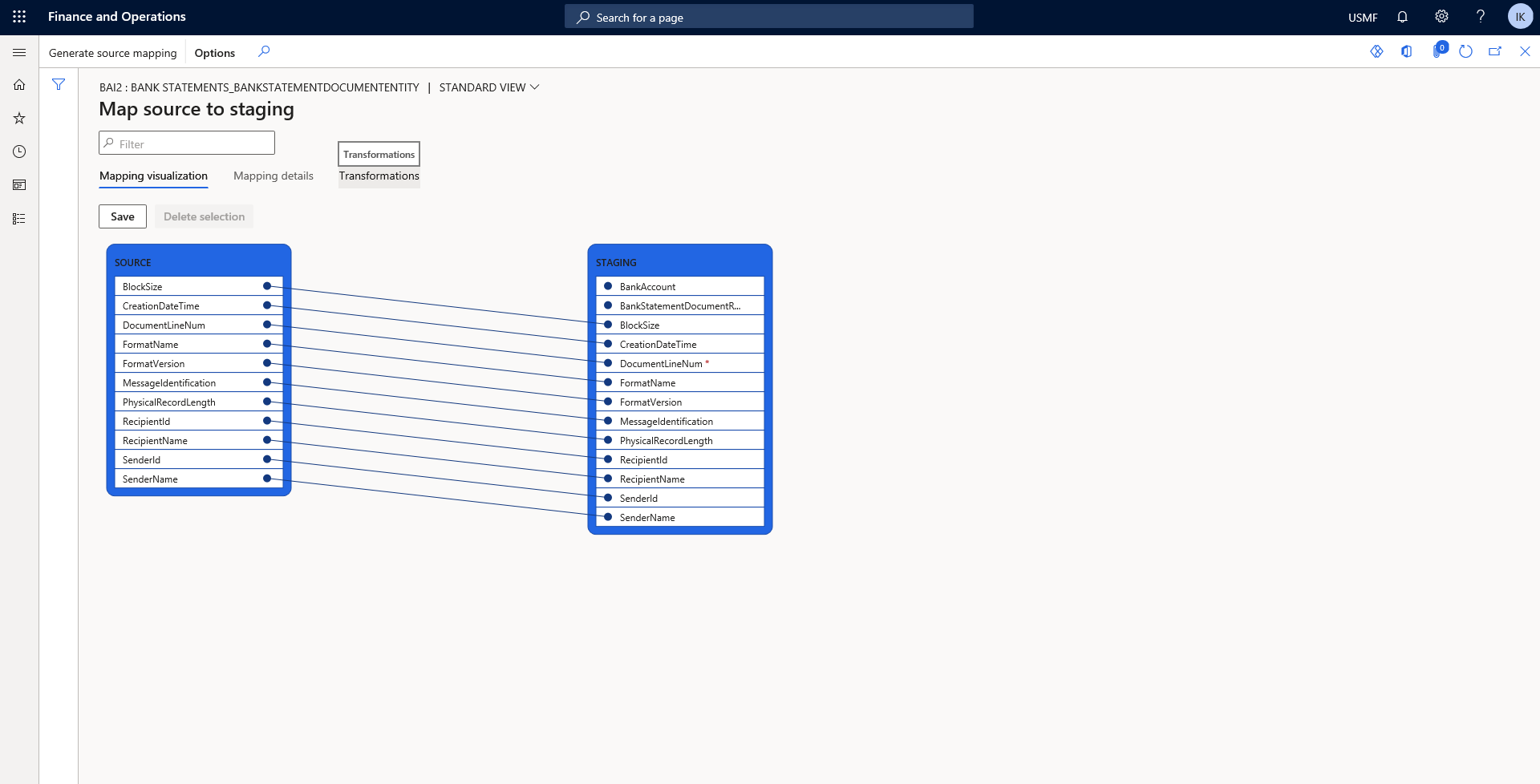Click connector dot of source SenderName
1540x784 pixels.
tap(267, 479)
